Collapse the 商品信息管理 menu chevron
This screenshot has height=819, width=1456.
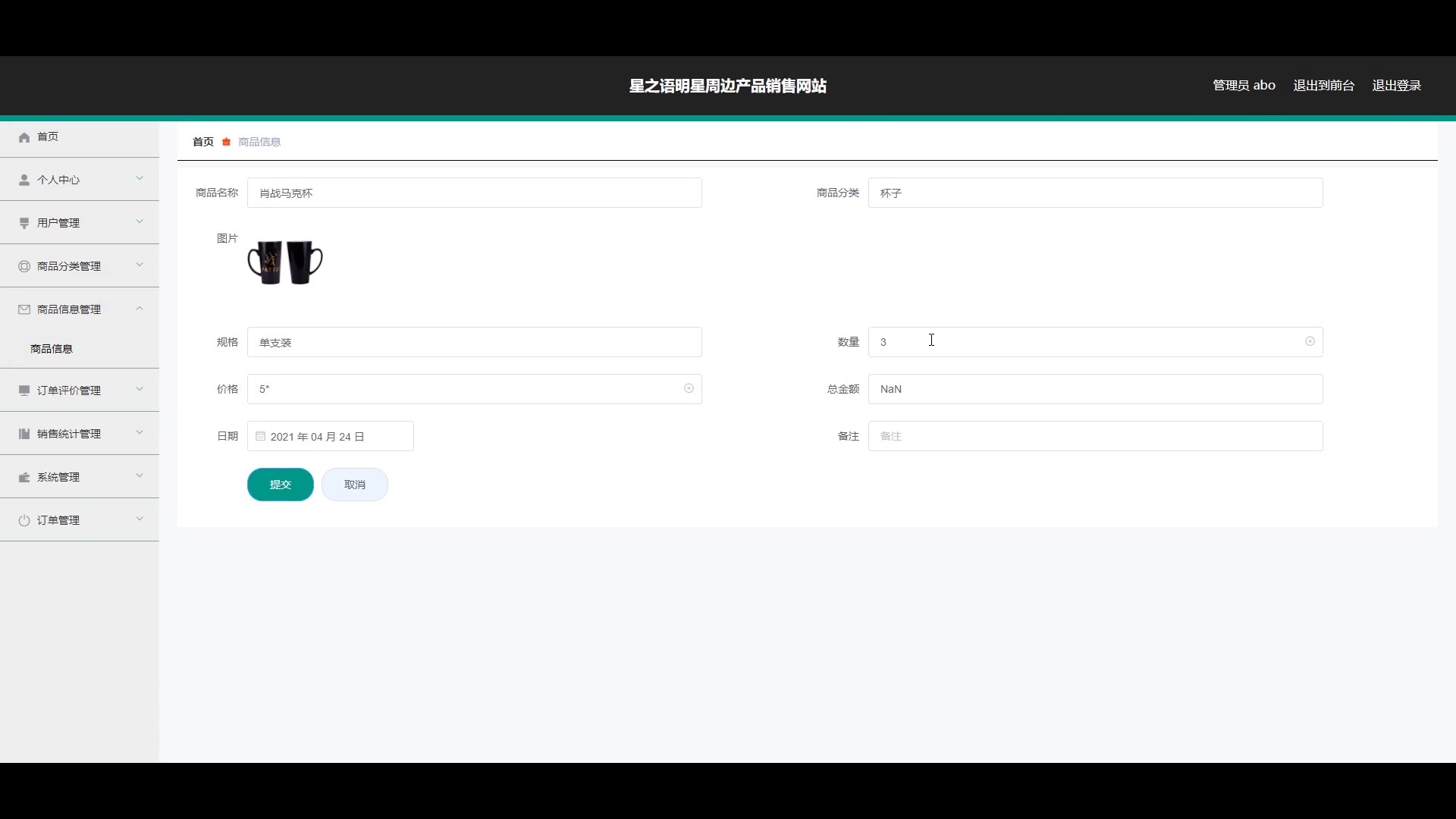pos(140,308)
